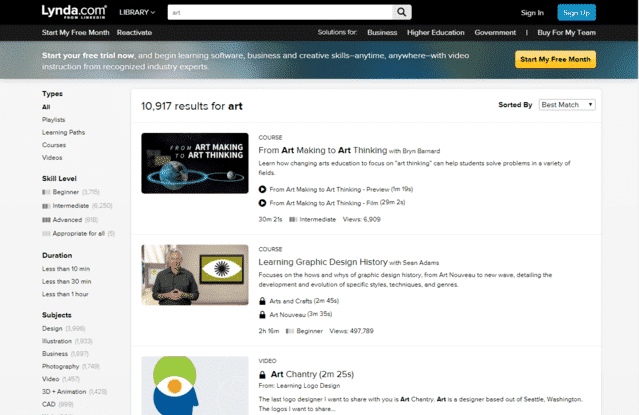The height and width of the screenshot is (415, 639).
Task: Filter results by Learning Paths
Action: 63,132
